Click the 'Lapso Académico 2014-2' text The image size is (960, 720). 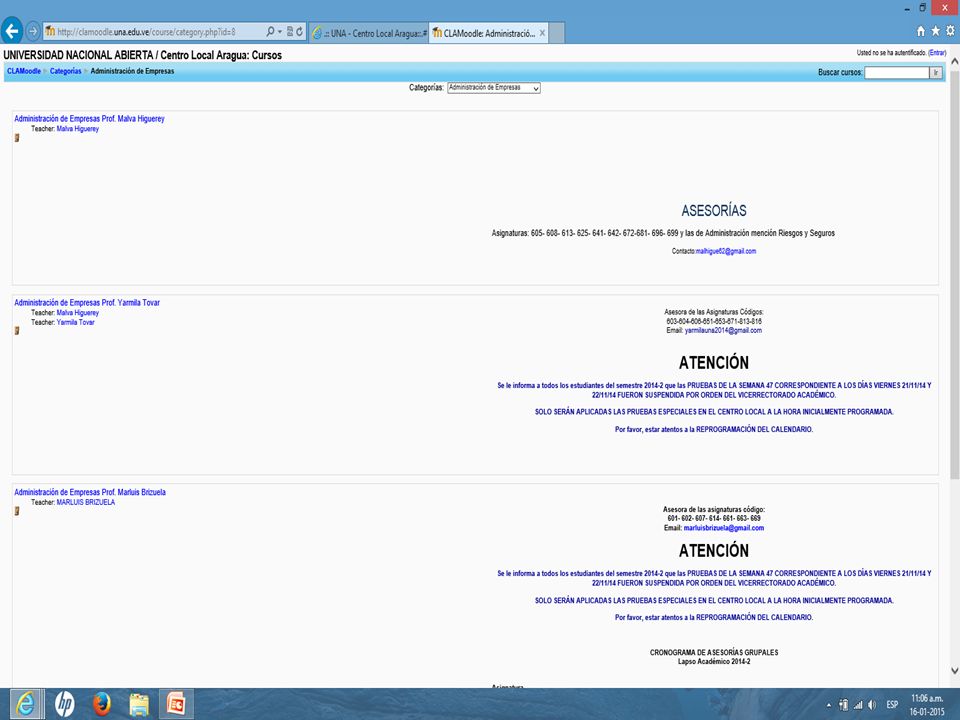point(714,662)
